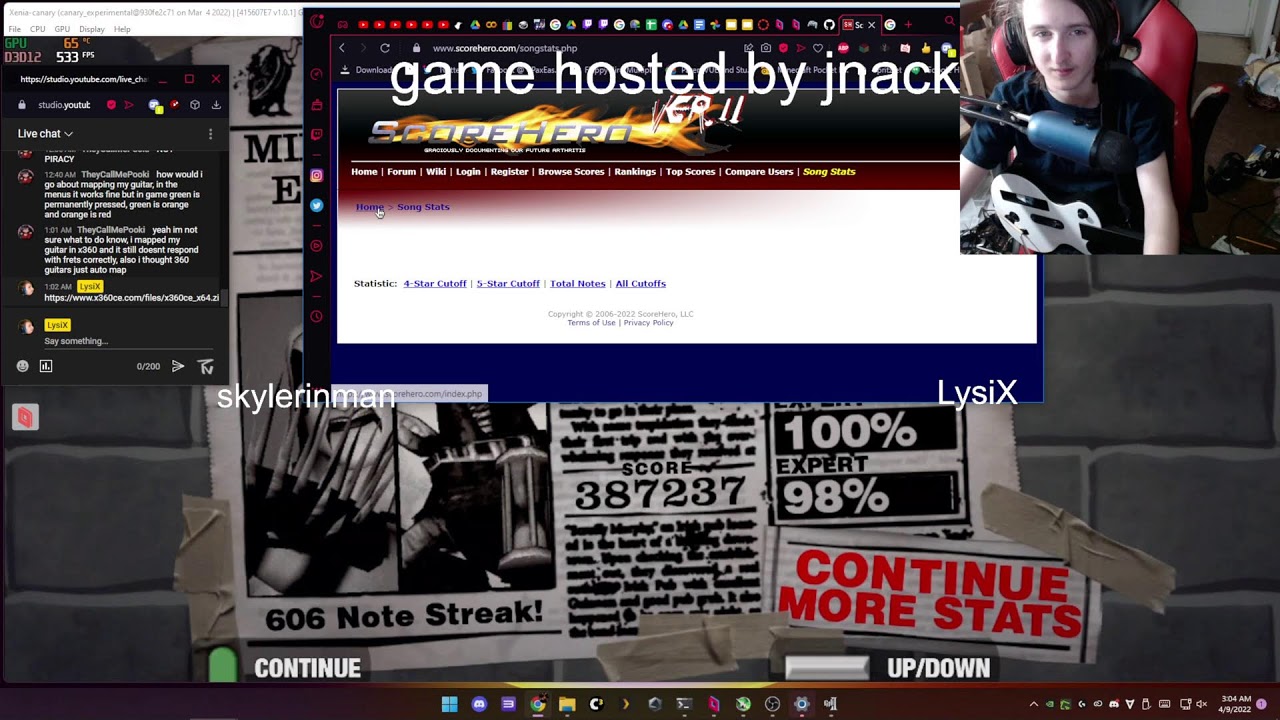This screenshot has width=1280, height=720.
Task: Click red shield icon in chat popup toolbar
Action: pyautogui.click(x=111, y=105)
